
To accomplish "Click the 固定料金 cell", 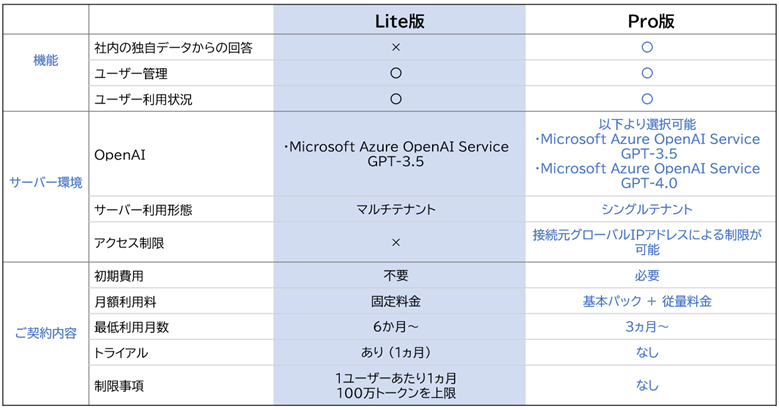I will (x=396, y=301).
